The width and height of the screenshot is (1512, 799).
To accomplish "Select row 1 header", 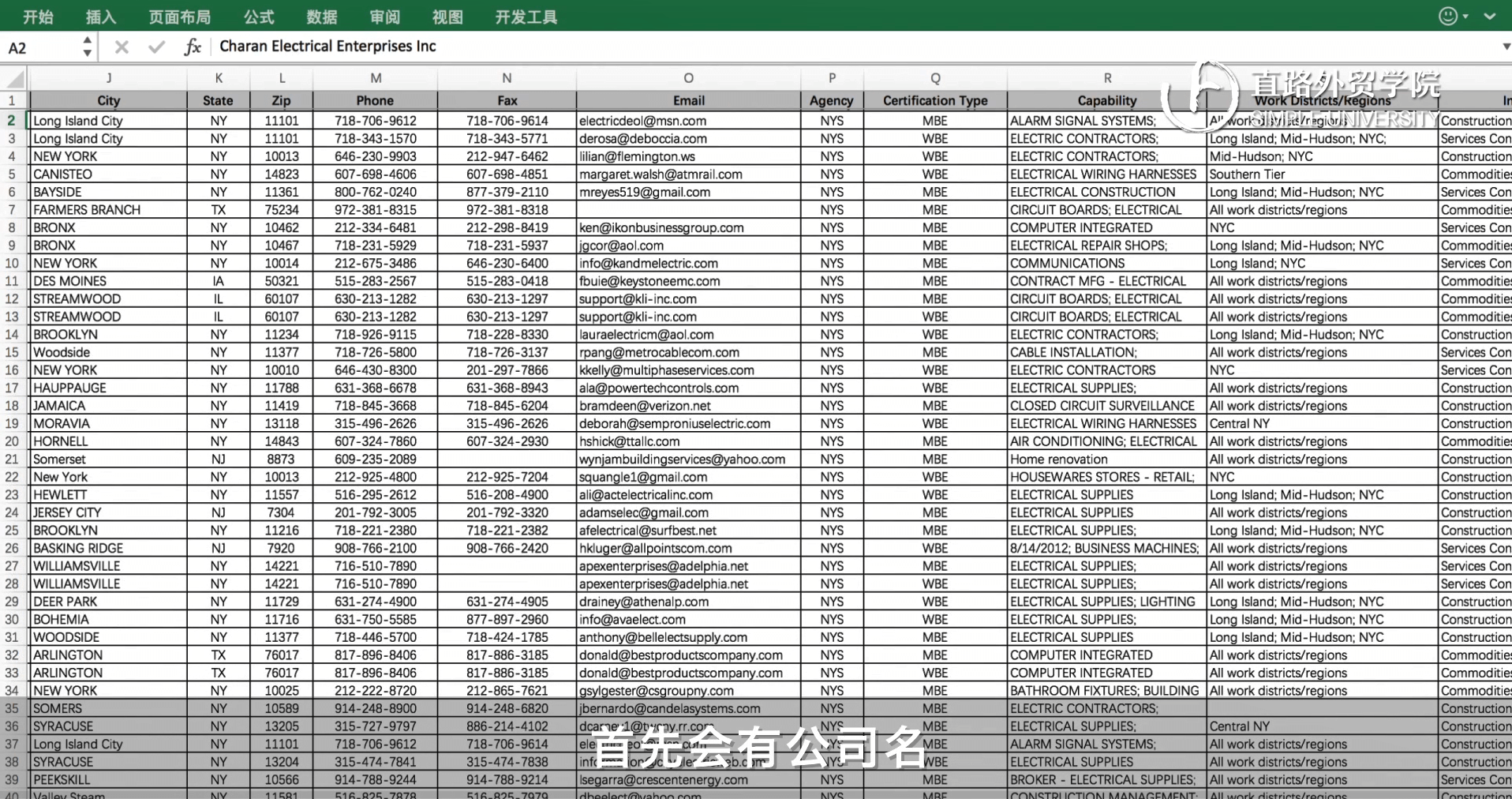I will [13, 100].
